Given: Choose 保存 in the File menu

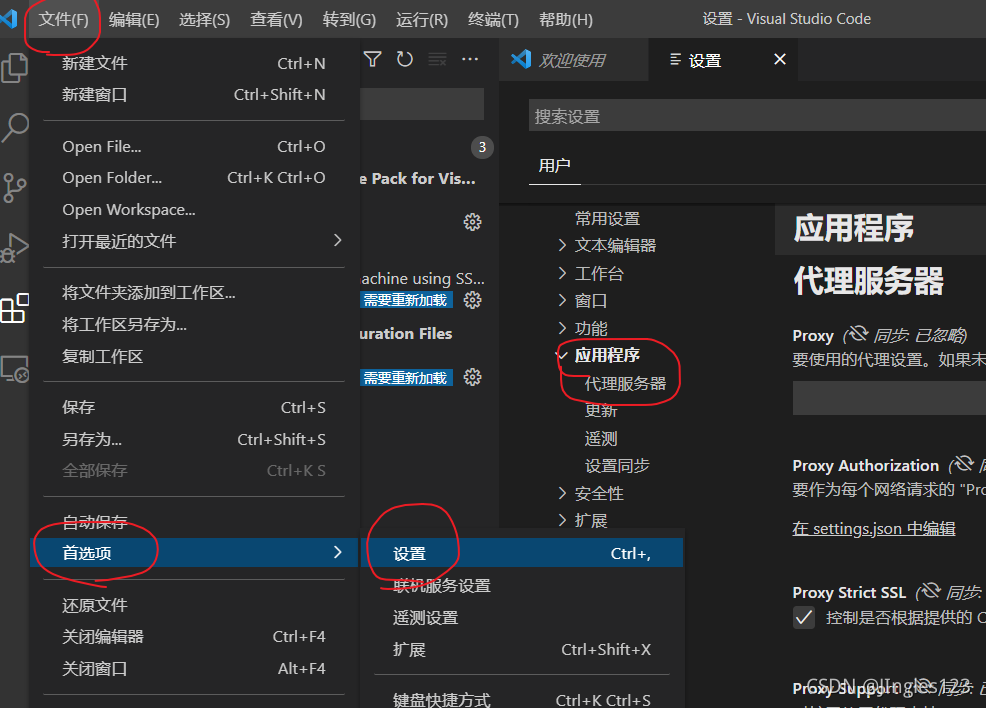Looking at the screenshot, I should 194,407.
